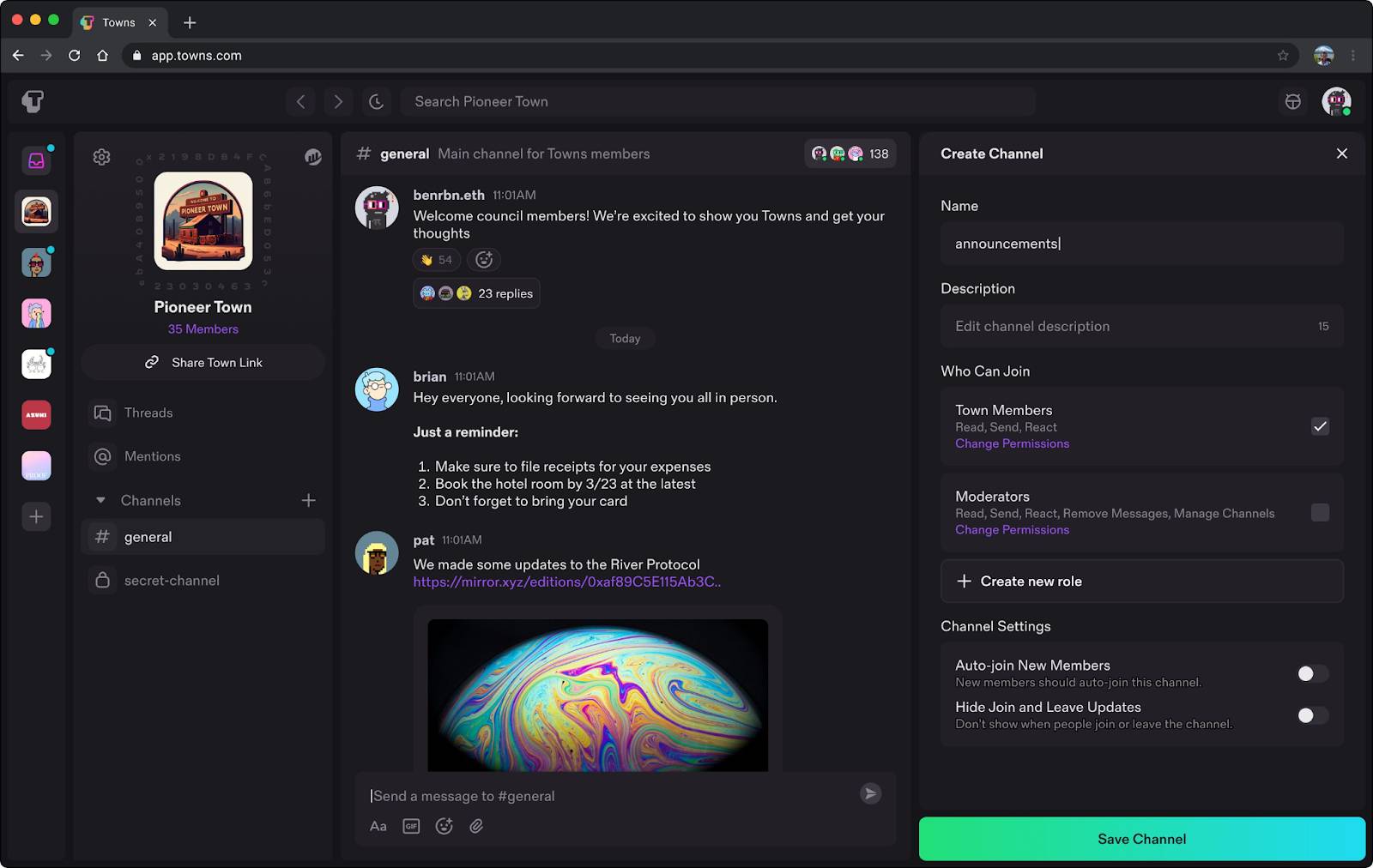Open the Threads menu item
Viewport: 1373px width, 868px height.
203,413
